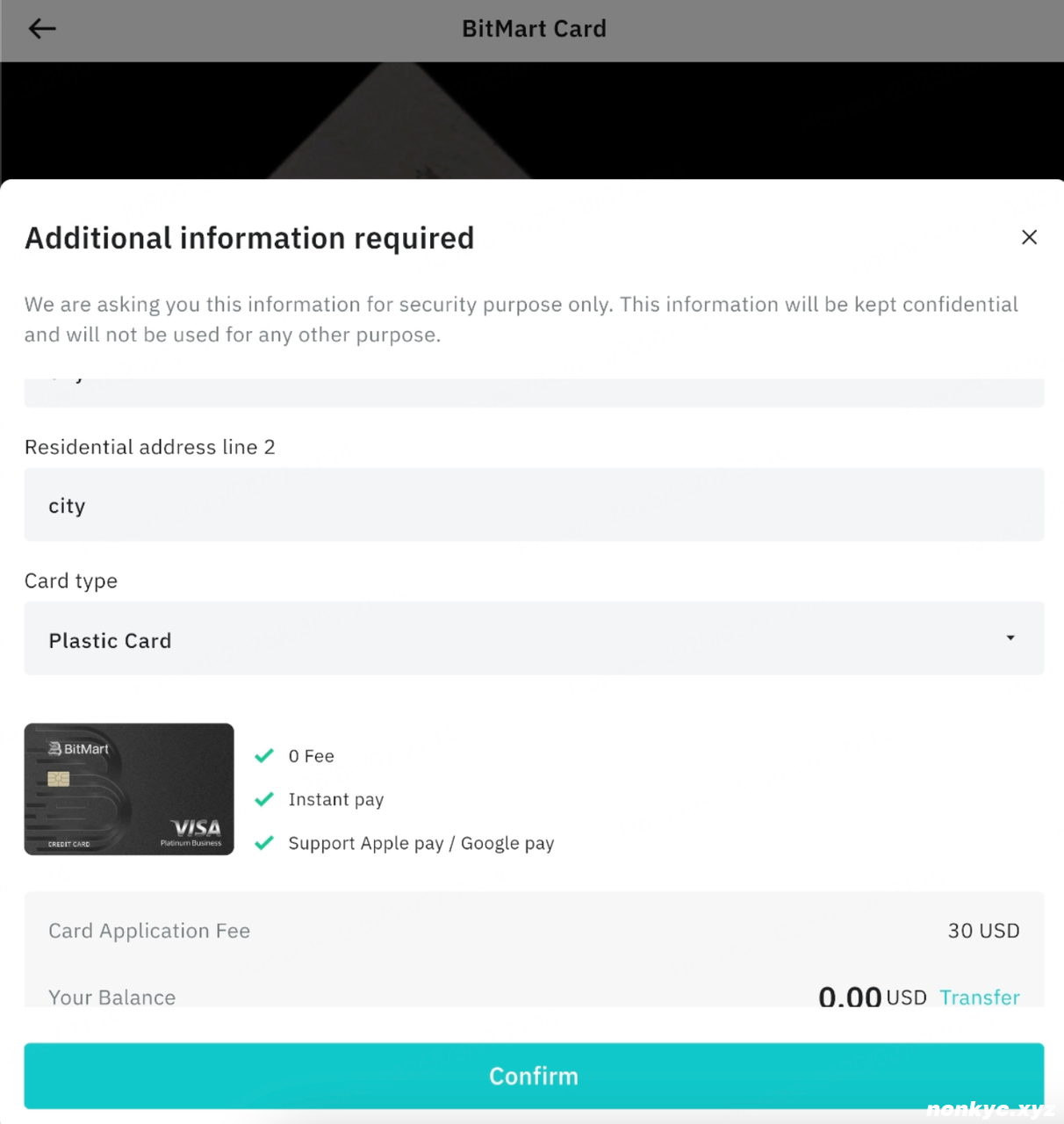The width and height of the screenshot is (1064, 1124).
Task: Click the Additional information required heading
Action: (x=249, y=238)
